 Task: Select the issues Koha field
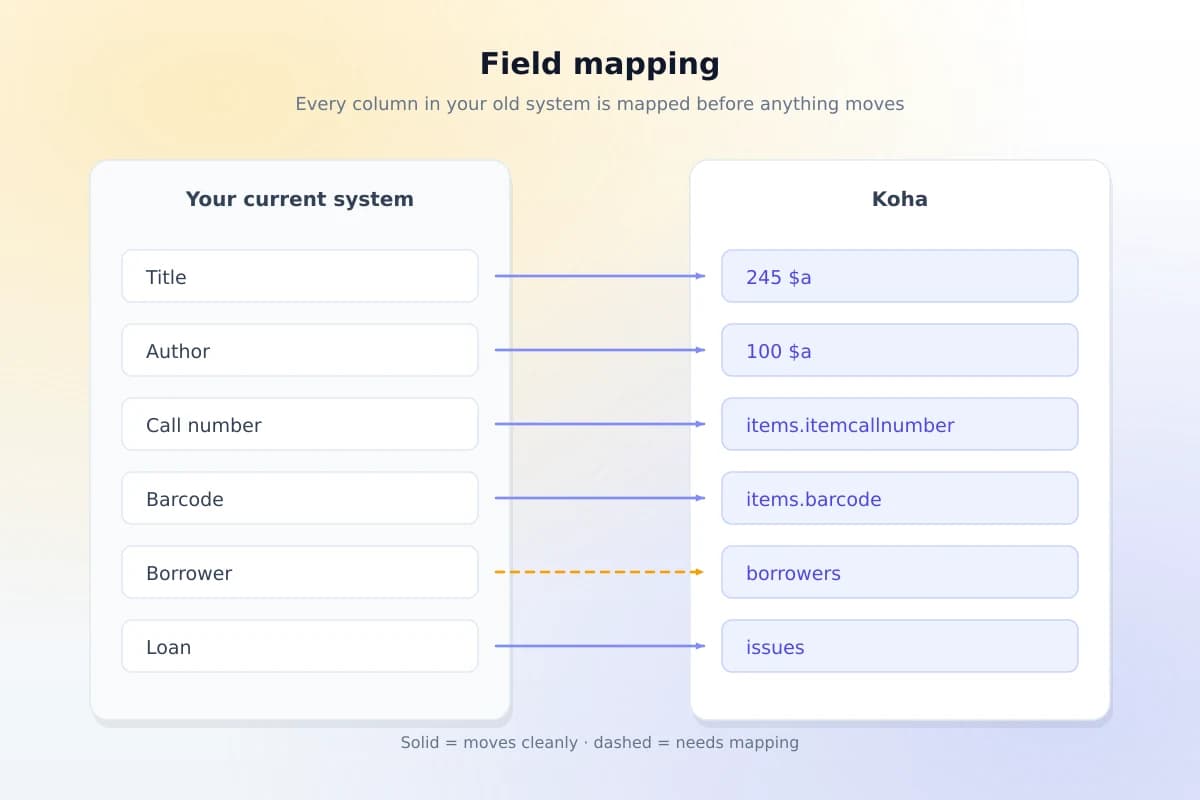click(x=900, y=646)
